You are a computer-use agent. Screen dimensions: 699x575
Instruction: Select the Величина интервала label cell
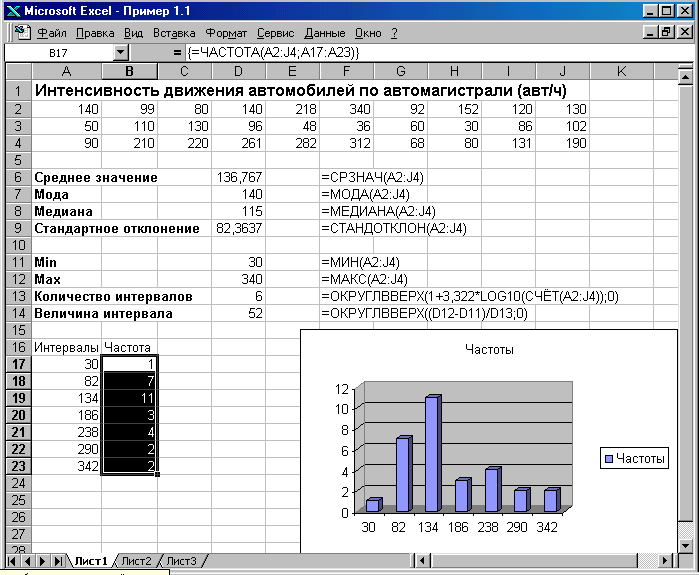click(x=103, y=313)
